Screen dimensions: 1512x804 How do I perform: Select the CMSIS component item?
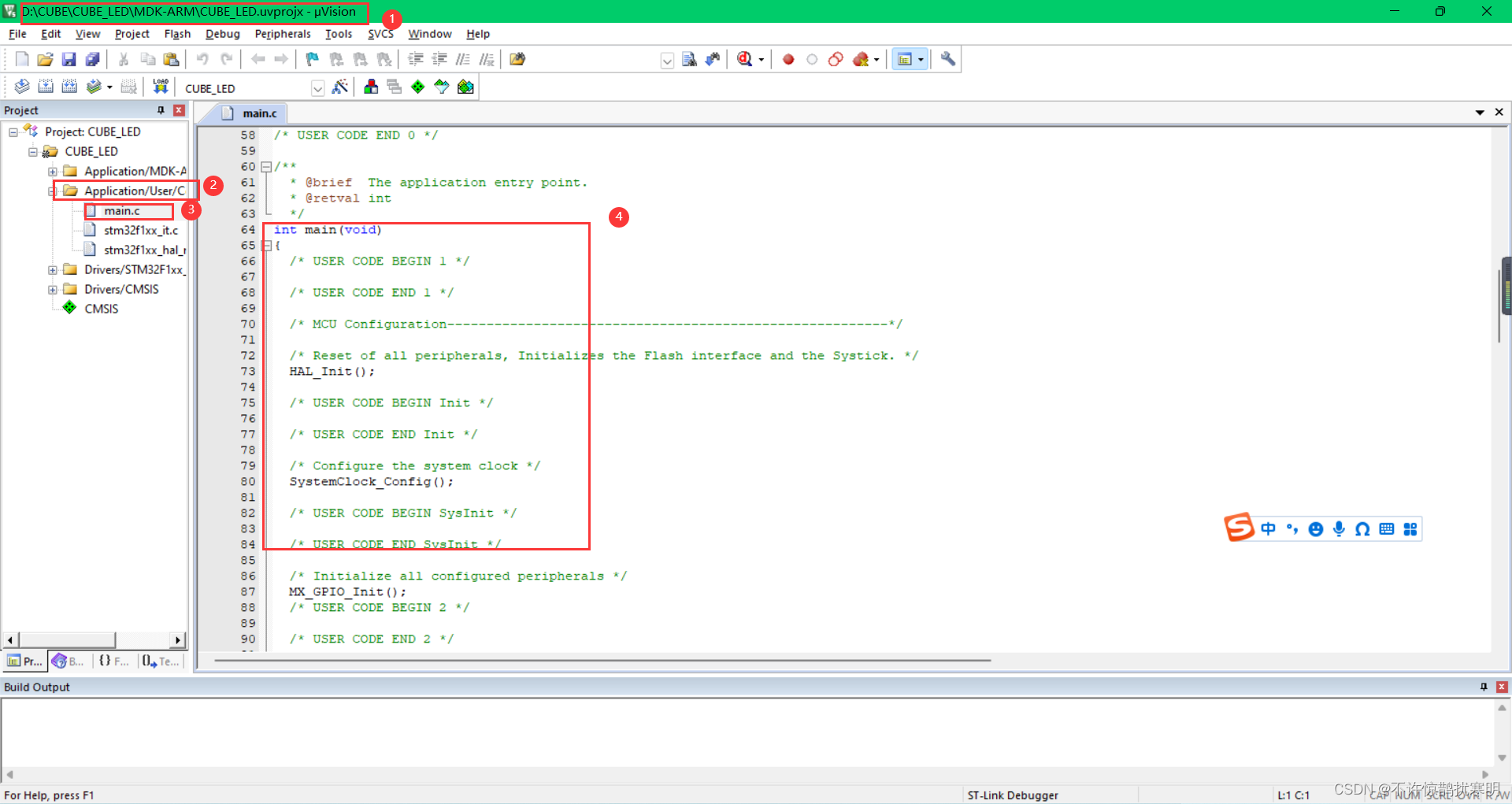click(102, 309)
